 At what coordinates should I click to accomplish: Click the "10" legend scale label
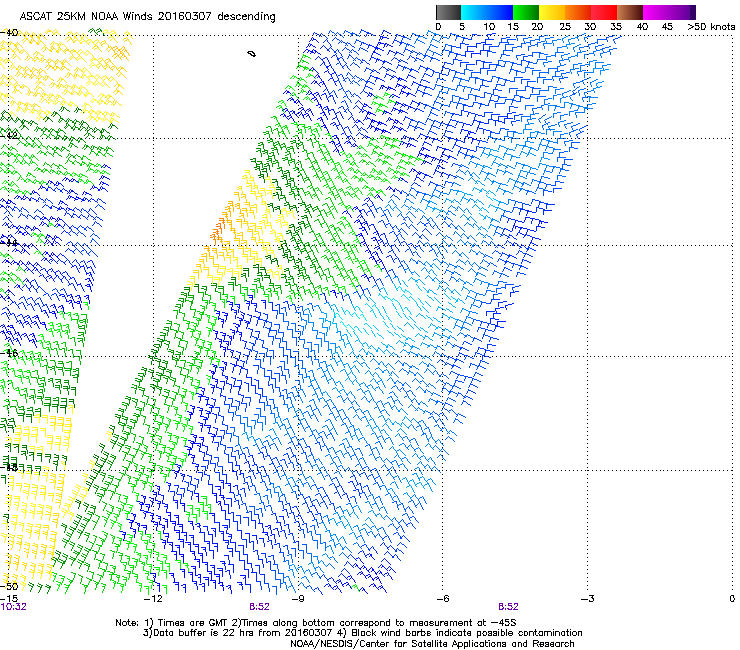coord(489,26)
